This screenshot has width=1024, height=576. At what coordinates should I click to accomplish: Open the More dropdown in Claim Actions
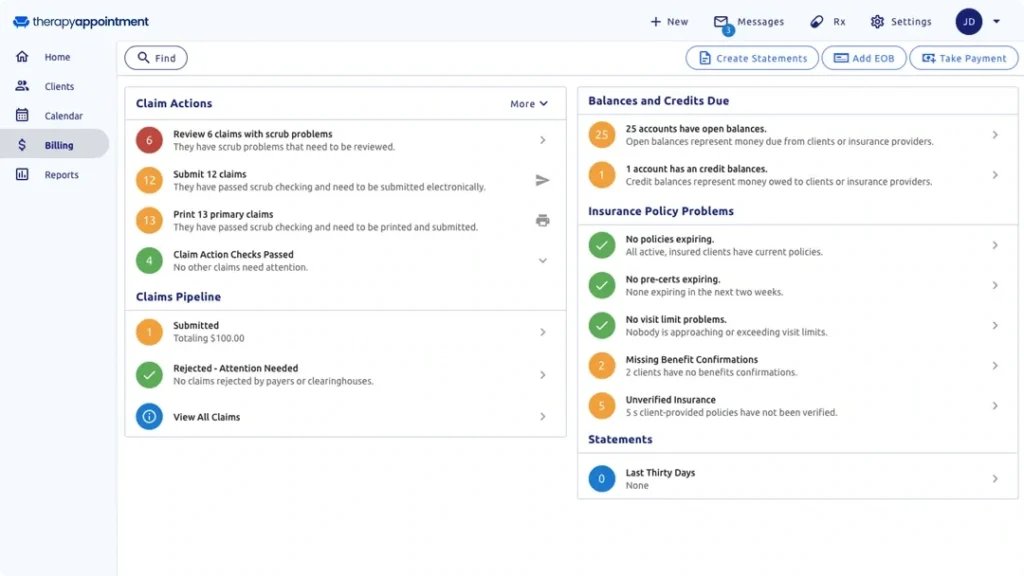click(x=529, y=103)
